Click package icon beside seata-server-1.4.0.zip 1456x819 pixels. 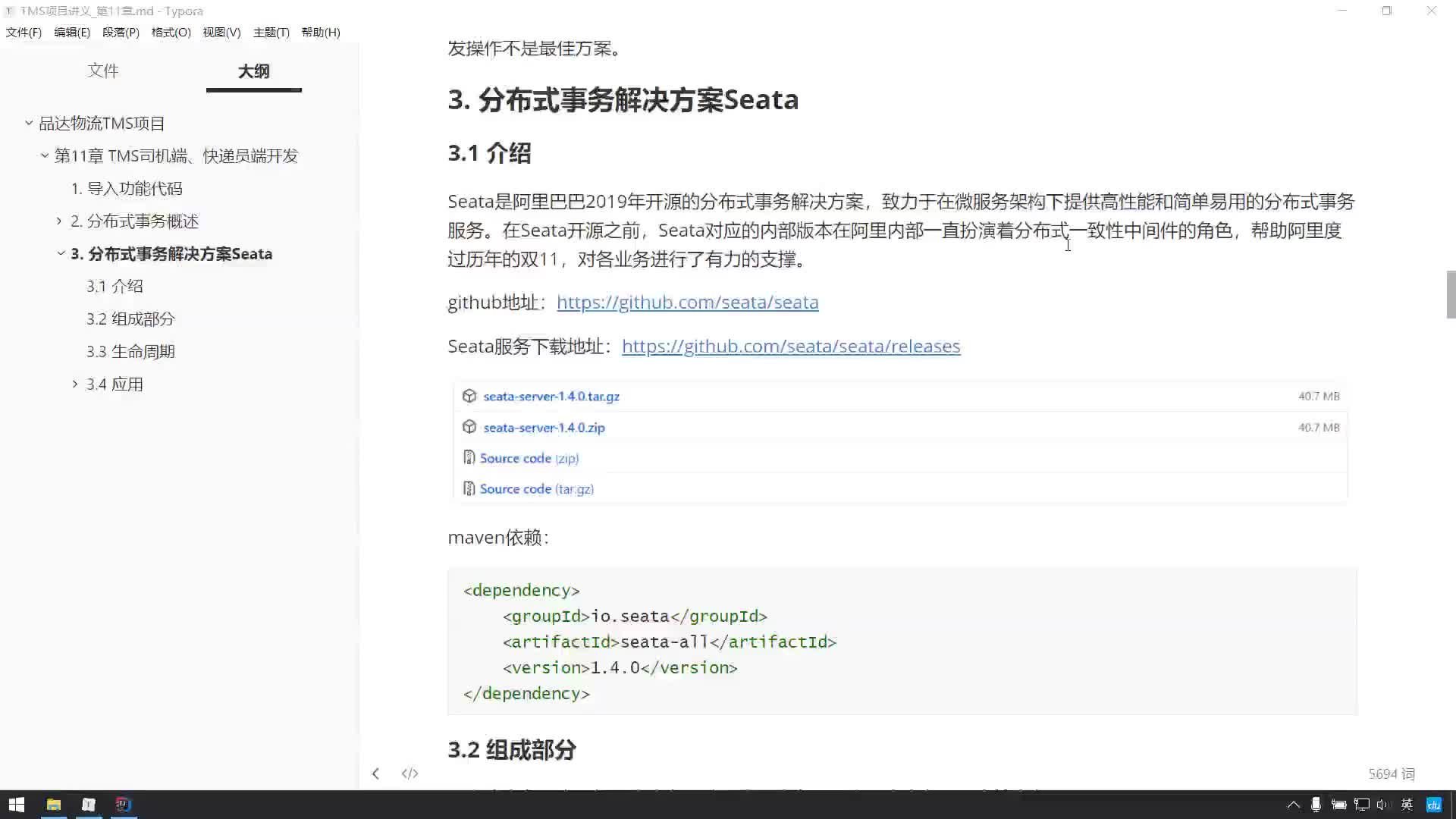[x=469, y=427]
